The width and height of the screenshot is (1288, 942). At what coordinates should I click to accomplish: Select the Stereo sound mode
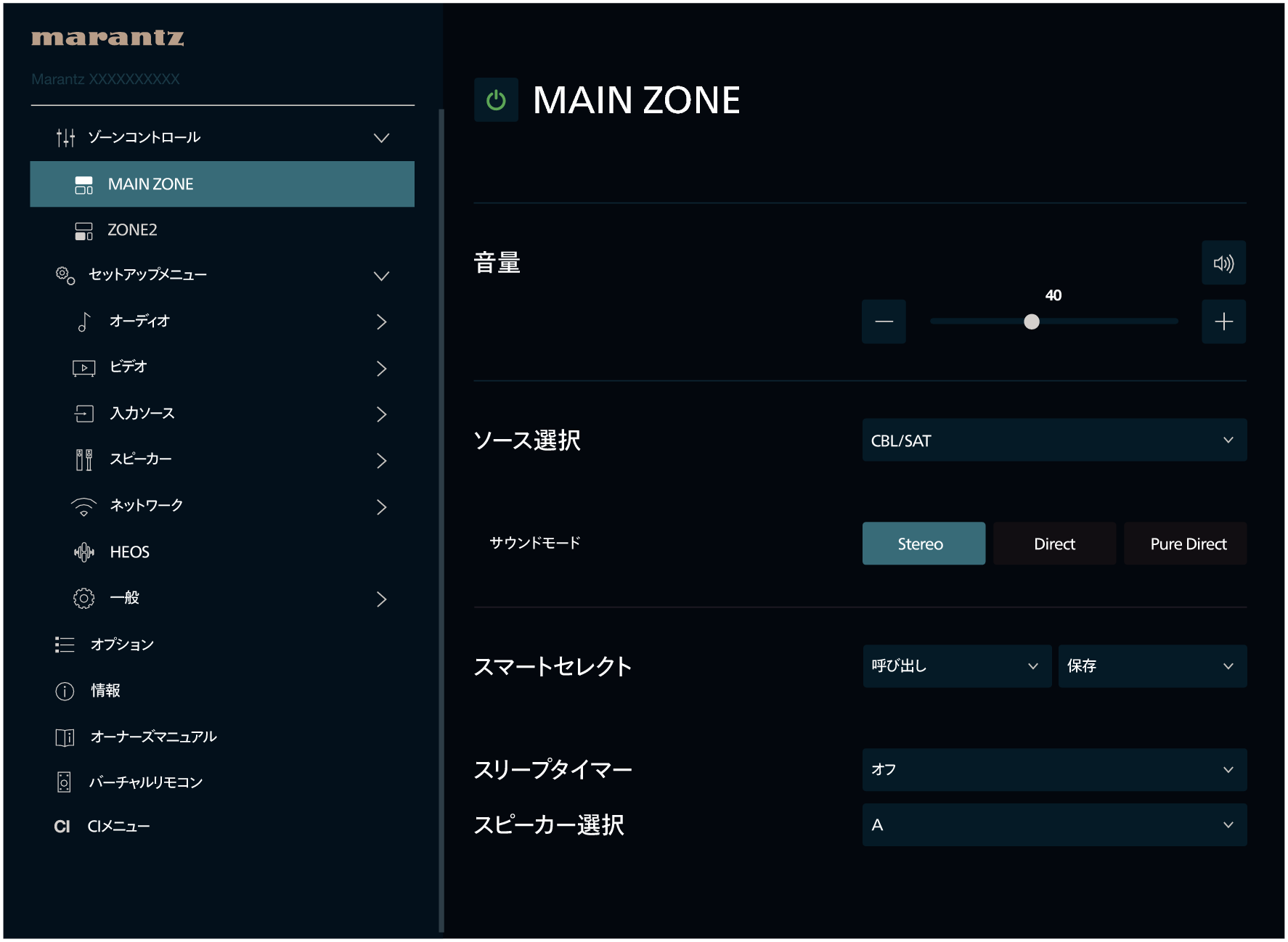[924, 544]
